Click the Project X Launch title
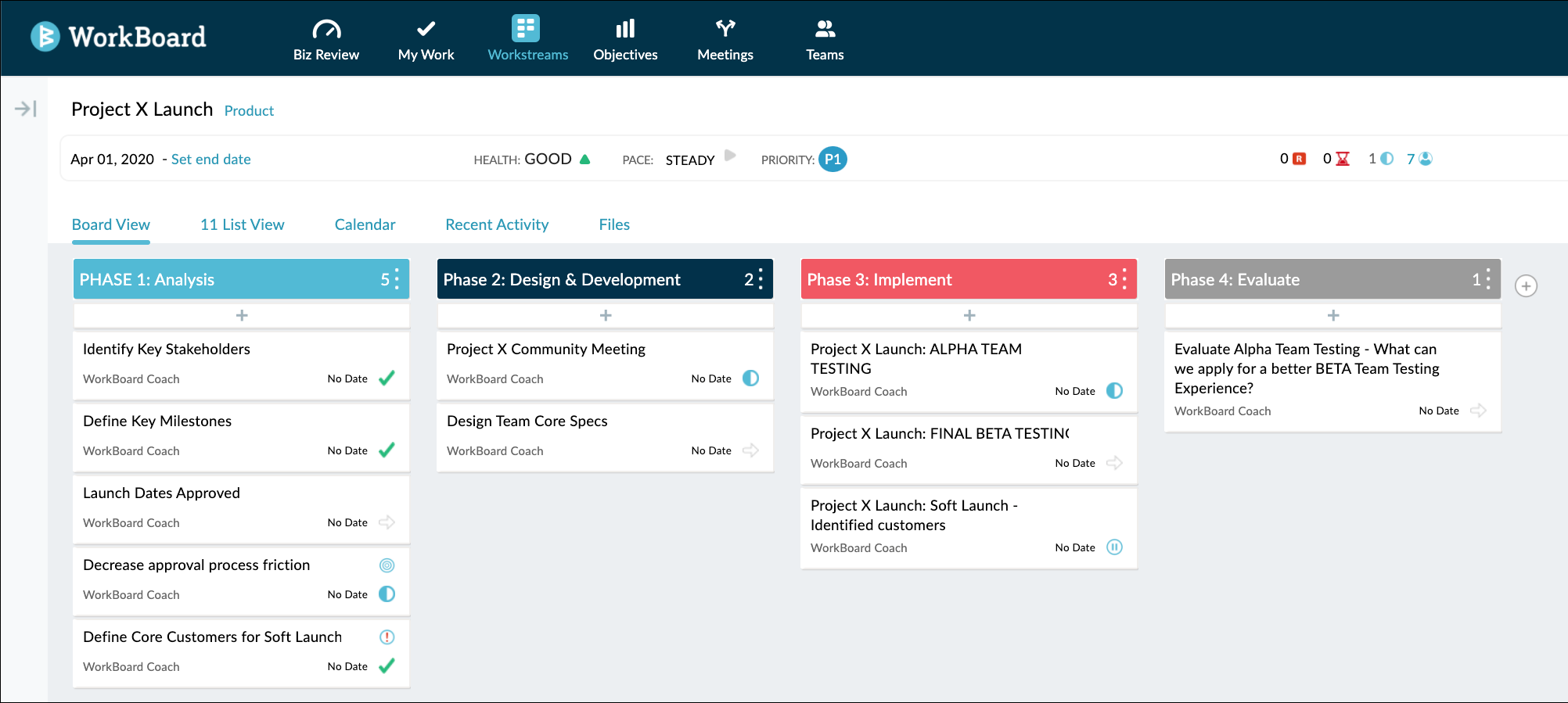The height and width of the screenshot is (703, 1568). point(142,109)
